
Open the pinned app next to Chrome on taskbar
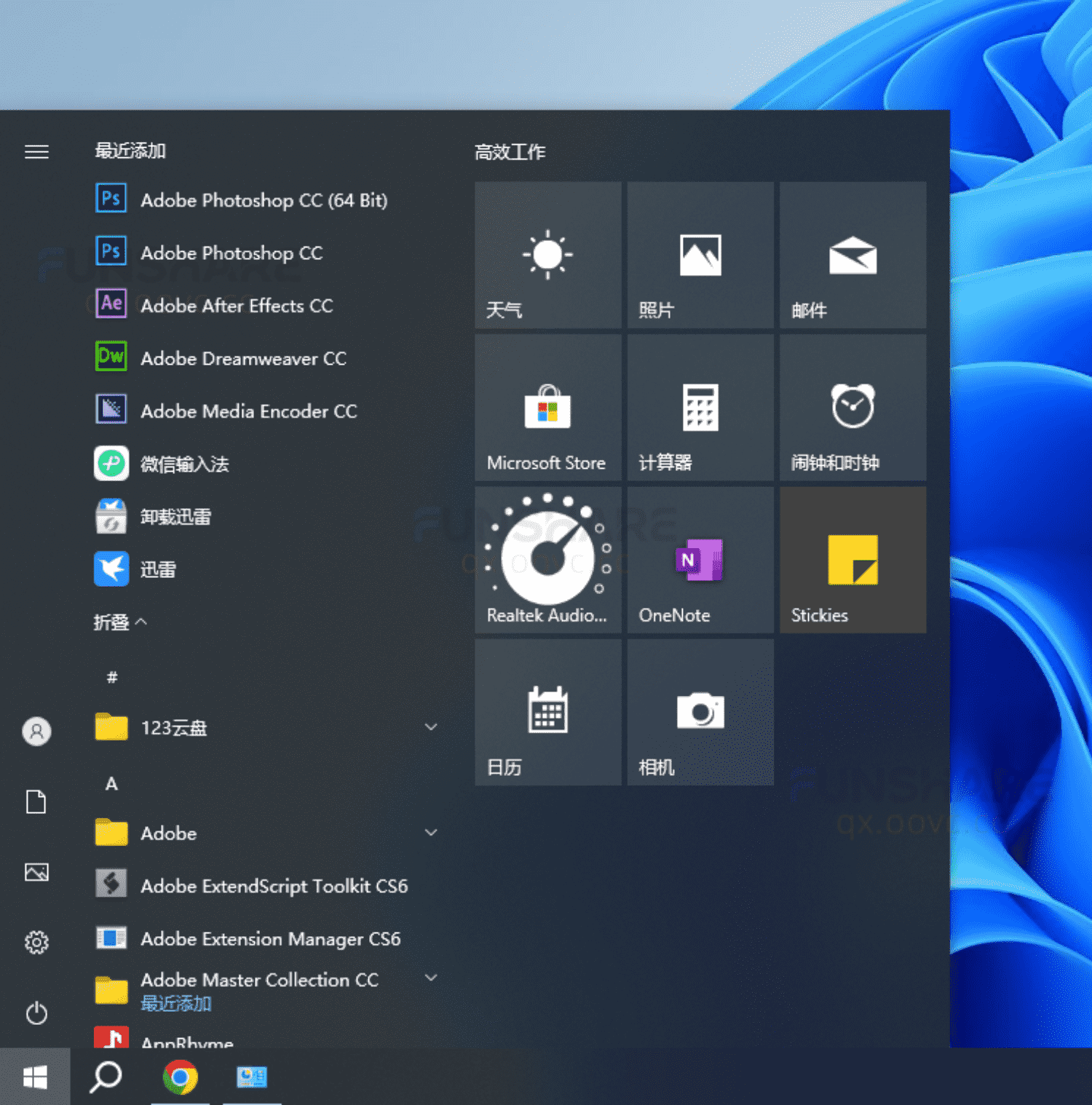pos(252,1077)
